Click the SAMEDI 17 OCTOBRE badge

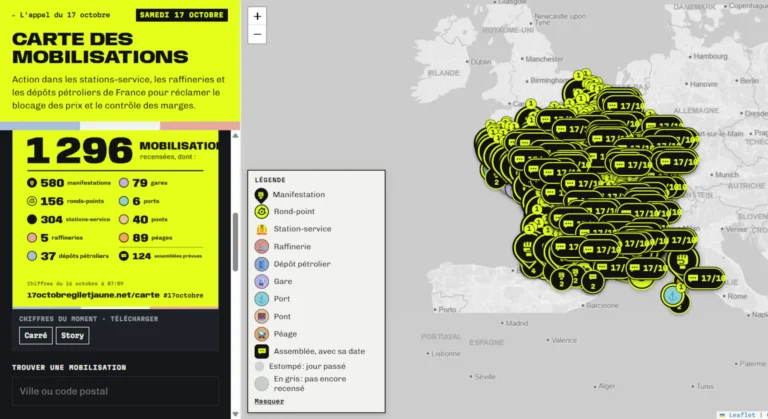(x=182, y=15)
